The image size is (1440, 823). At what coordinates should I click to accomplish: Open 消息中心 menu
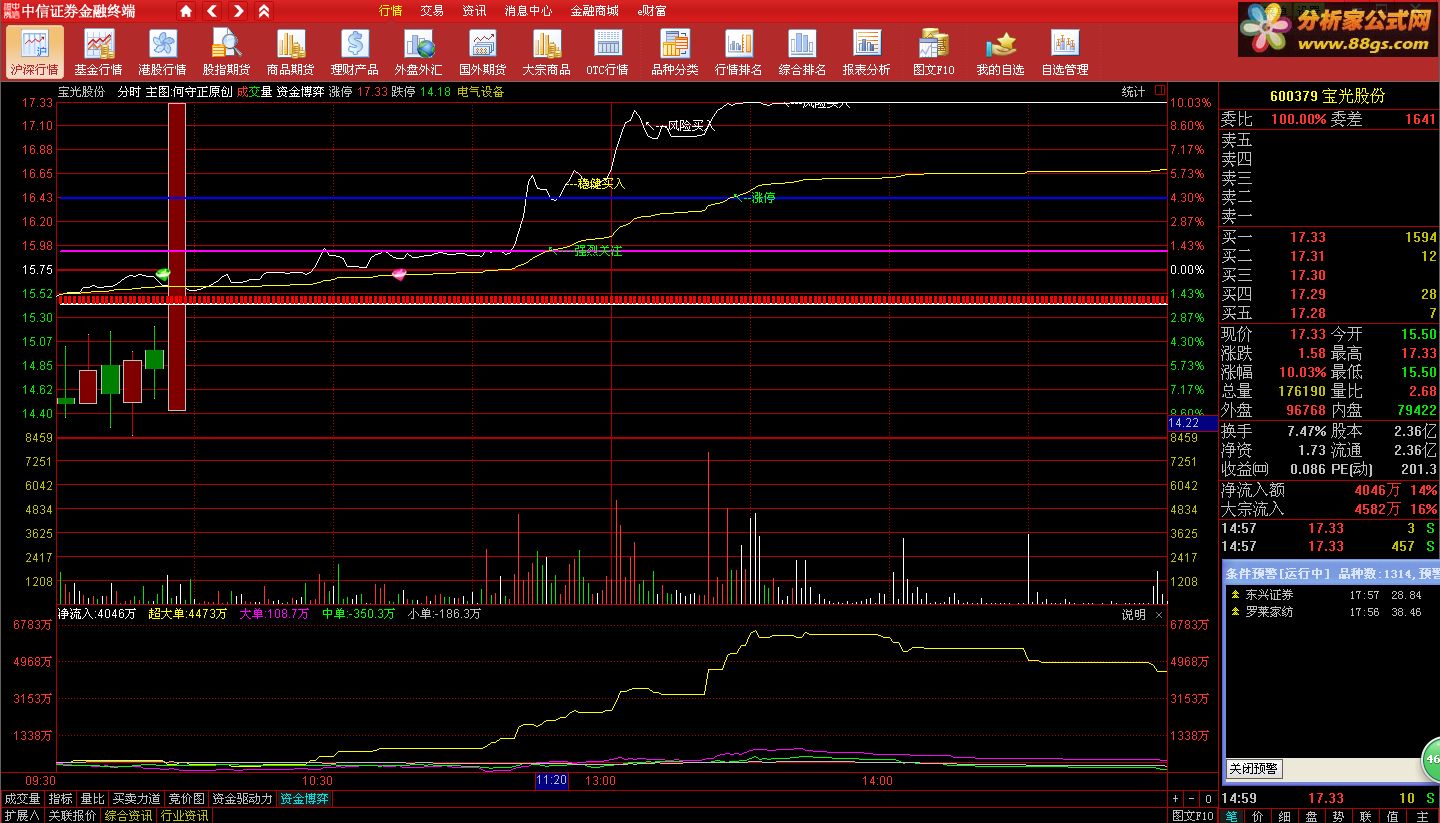click(x=528, y=11)
